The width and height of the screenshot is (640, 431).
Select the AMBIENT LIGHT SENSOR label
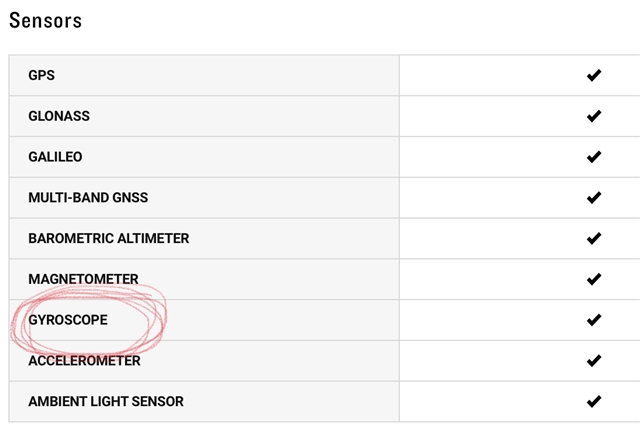(106, 402)
